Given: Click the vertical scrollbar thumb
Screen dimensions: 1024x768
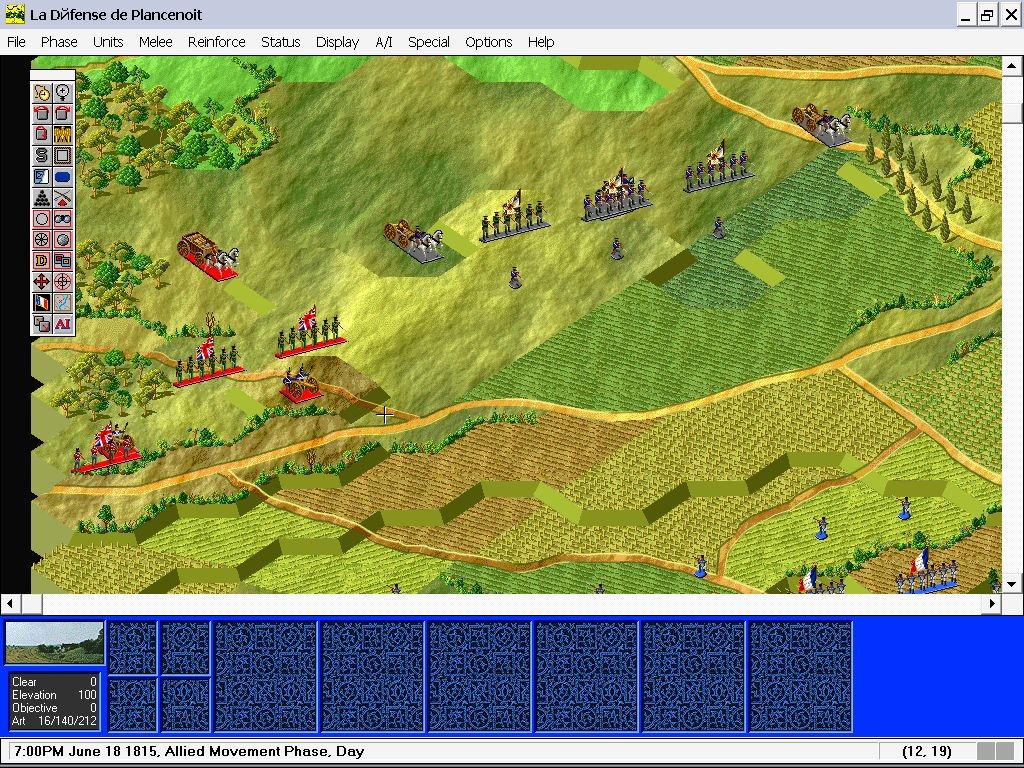Looking at the screenshot, I should pos(1012,113).
